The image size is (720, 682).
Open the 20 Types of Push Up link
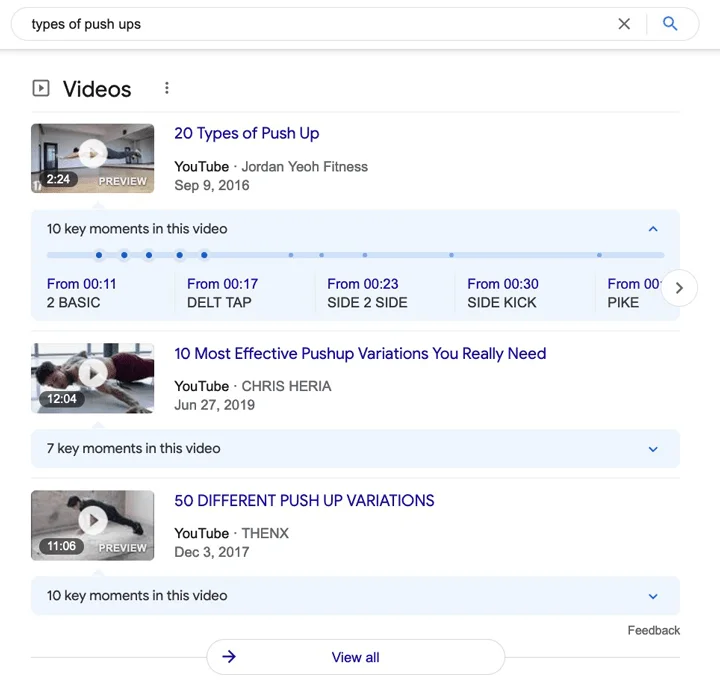[x=247, y=133]
